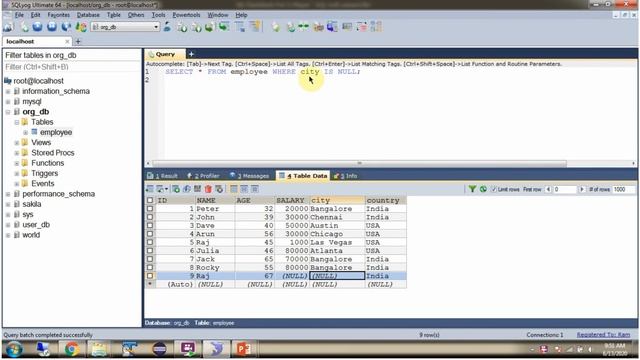The height and width of the screenshot is (360, 640).
Task: Check the row checkbox for Dave
Action: [x=150, y=225]
